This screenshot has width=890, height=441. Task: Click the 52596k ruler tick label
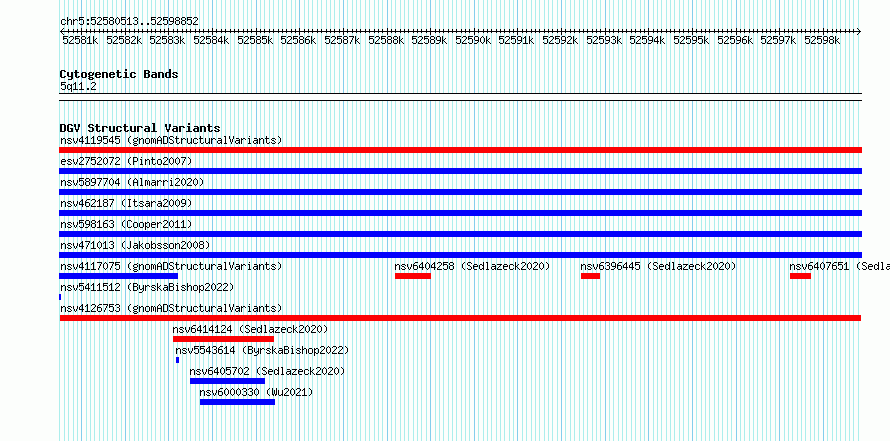(735, 40)
